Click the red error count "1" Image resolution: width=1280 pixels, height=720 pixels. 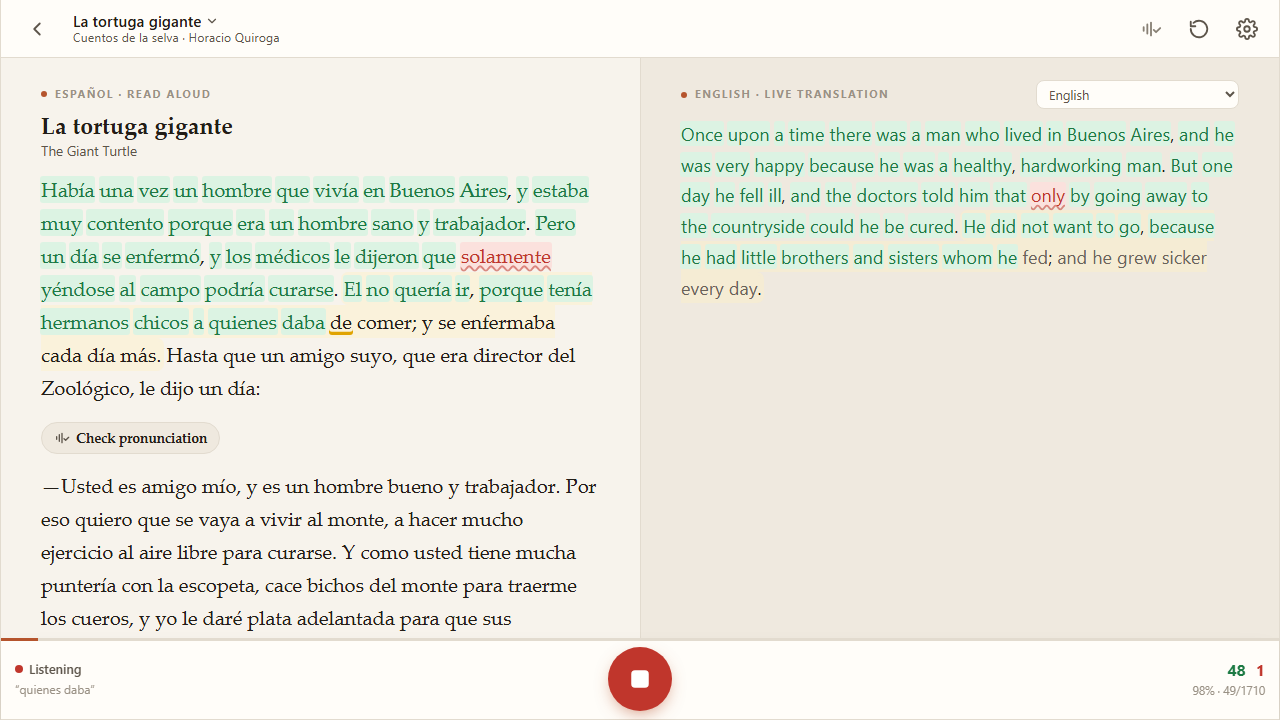coord(1260,671)
